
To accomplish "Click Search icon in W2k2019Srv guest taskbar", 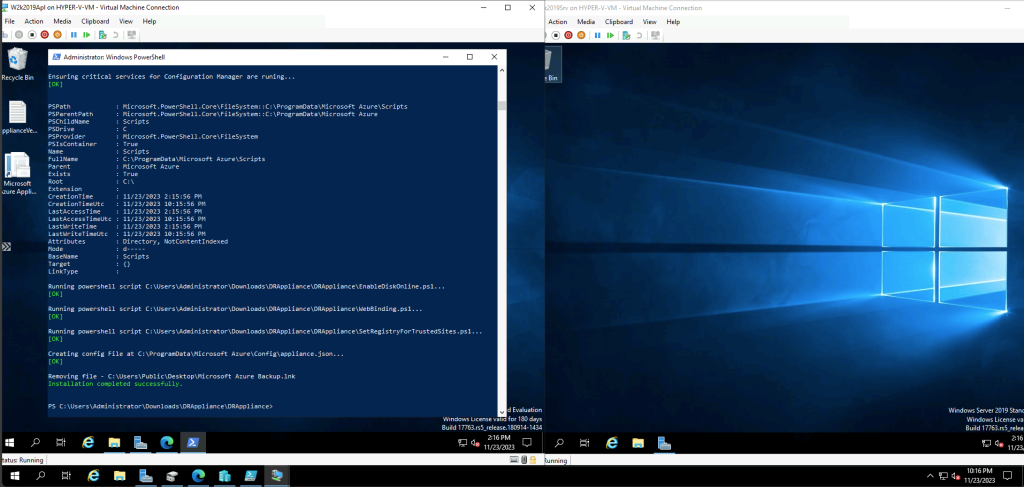I will pyautogui.click(x=560, y=442).
